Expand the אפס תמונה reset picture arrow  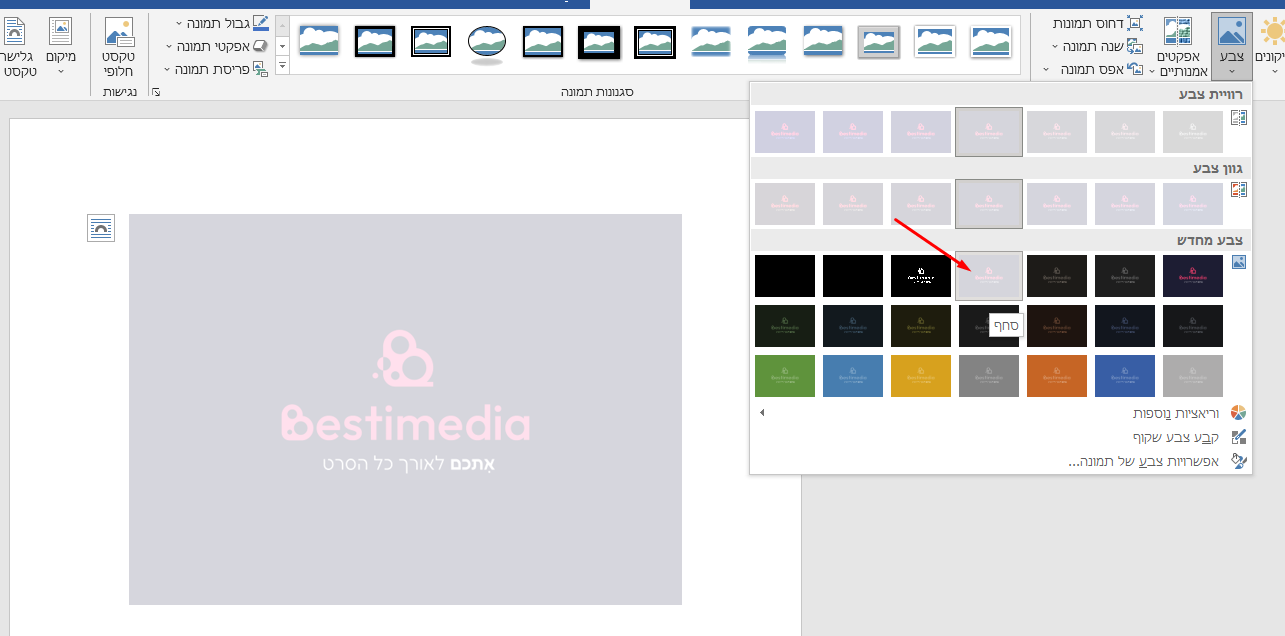pyautogui.click(x=1047, y=69)
